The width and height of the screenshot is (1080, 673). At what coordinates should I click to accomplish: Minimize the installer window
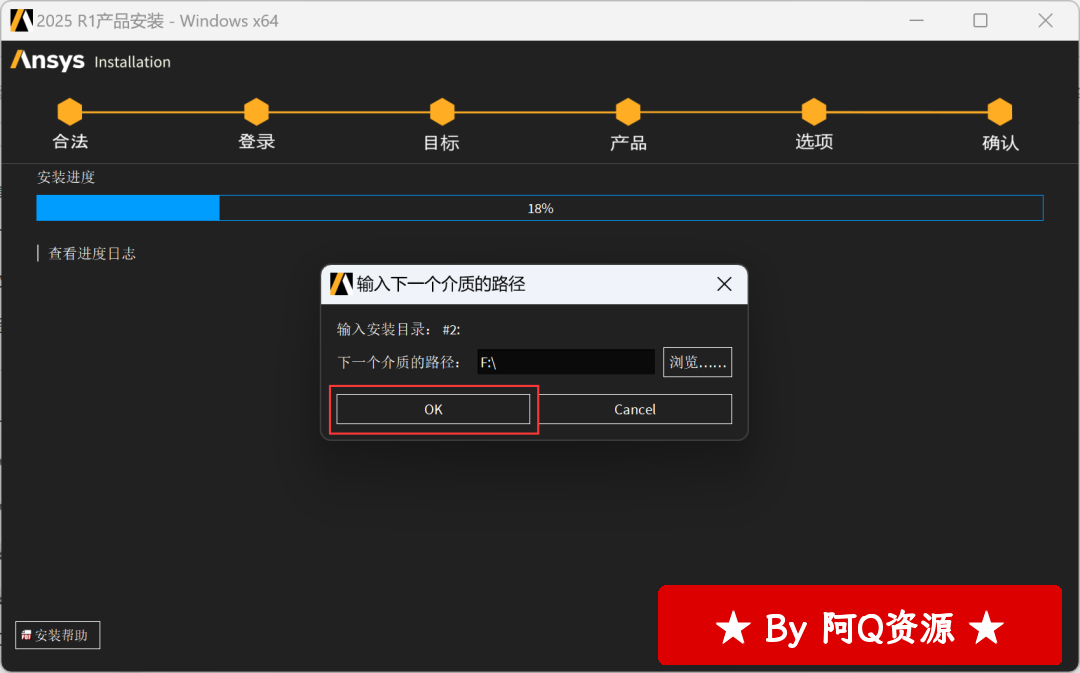[916, 21]
